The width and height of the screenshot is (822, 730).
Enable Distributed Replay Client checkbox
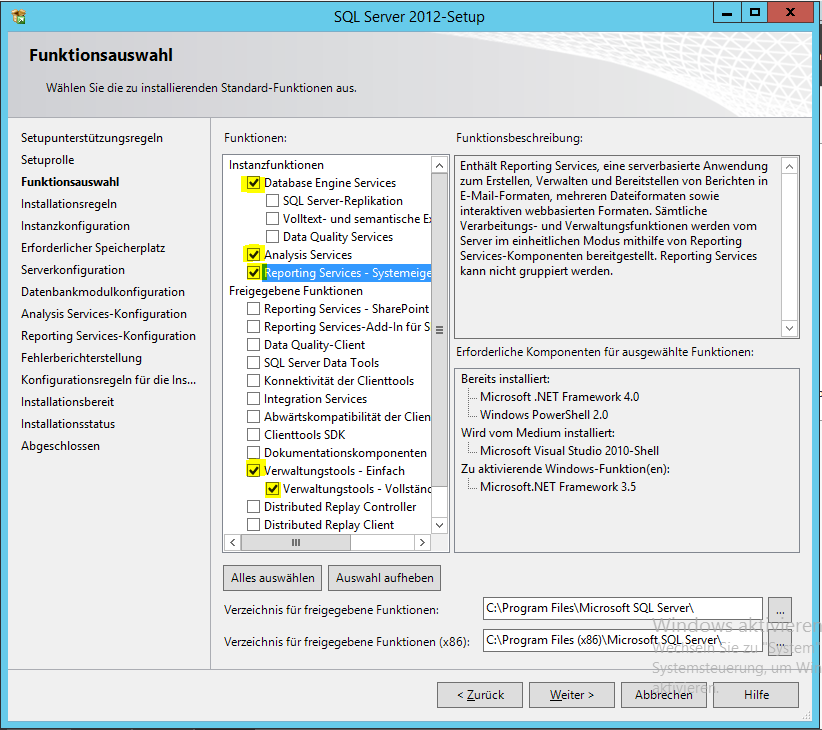[254, 525]
